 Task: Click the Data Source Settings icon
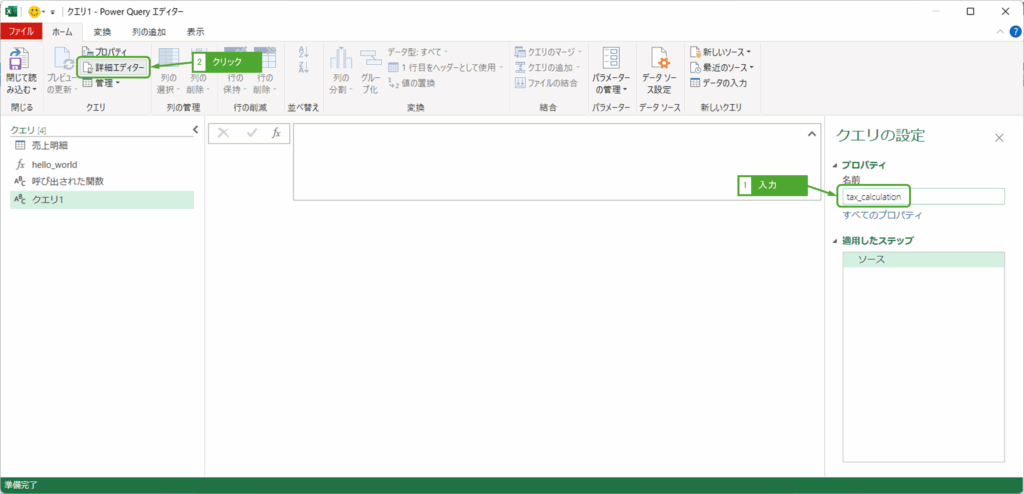[657, 60]
